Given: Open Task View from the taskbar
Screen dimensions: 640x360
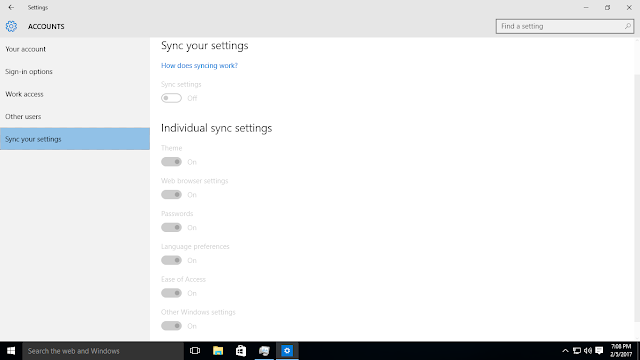Looking at the screenshot, I should [x=195, y=351].
